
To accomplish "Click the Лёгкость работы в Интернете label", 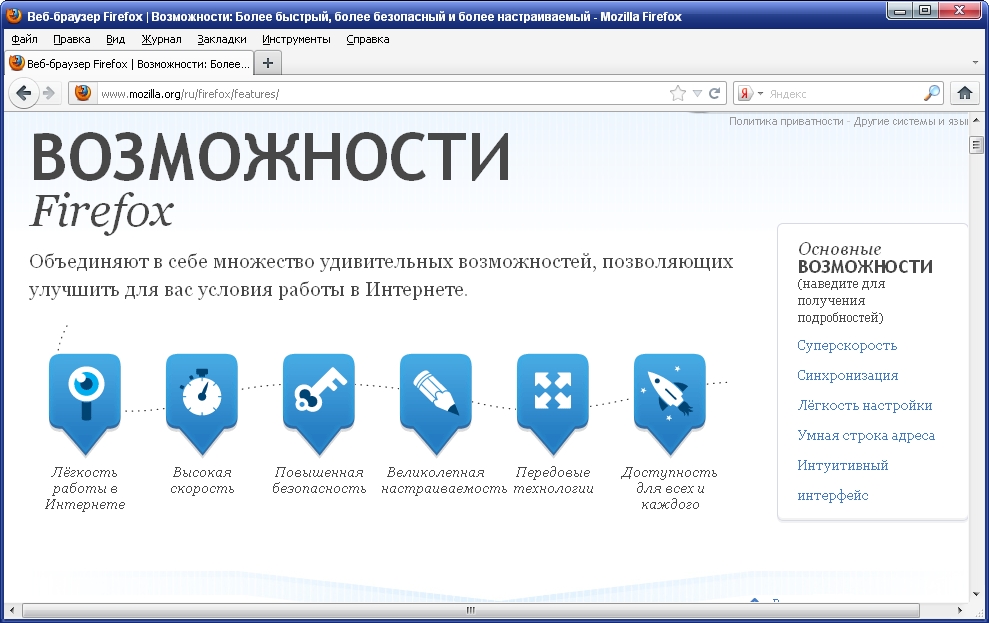I will pyautogui.click(x=85, y=488).
